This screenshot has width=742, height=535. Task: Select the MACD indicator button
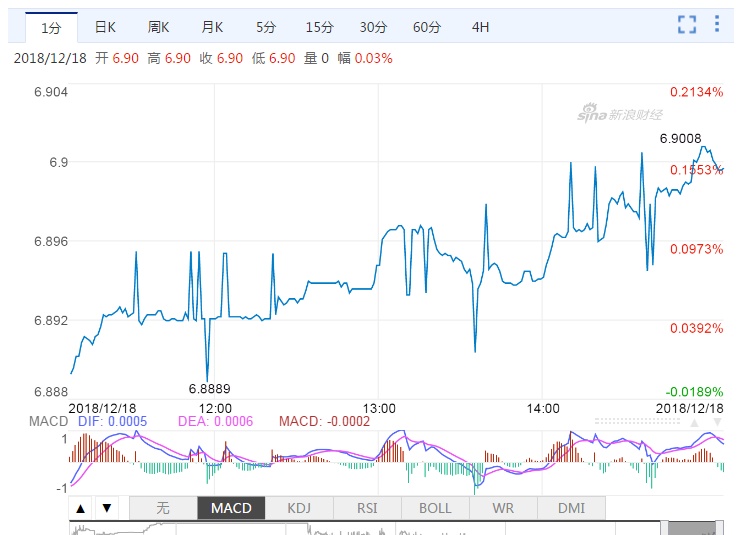click(x=231, y=508)
